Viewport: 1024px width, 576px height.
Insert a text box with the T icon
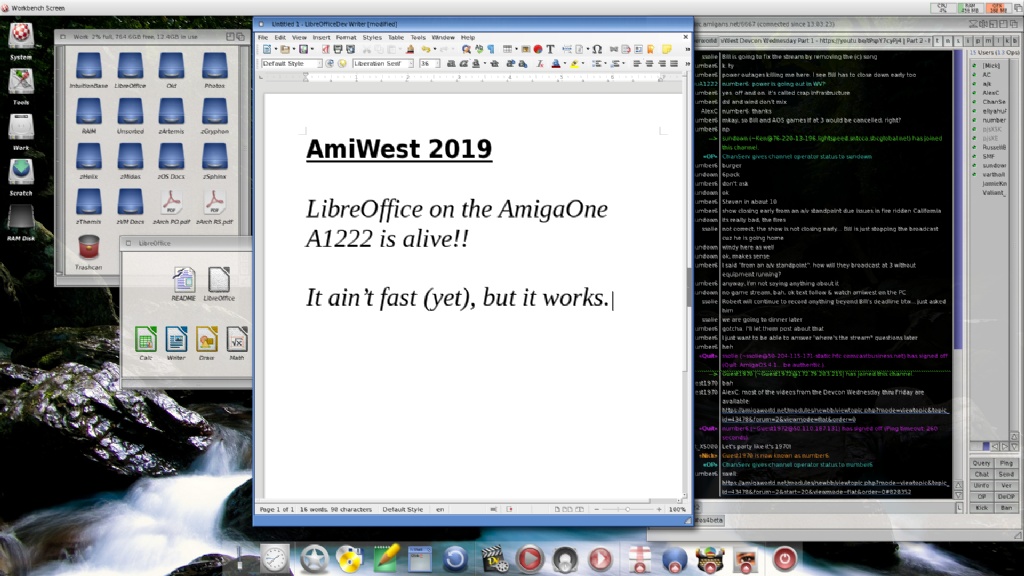551,49
